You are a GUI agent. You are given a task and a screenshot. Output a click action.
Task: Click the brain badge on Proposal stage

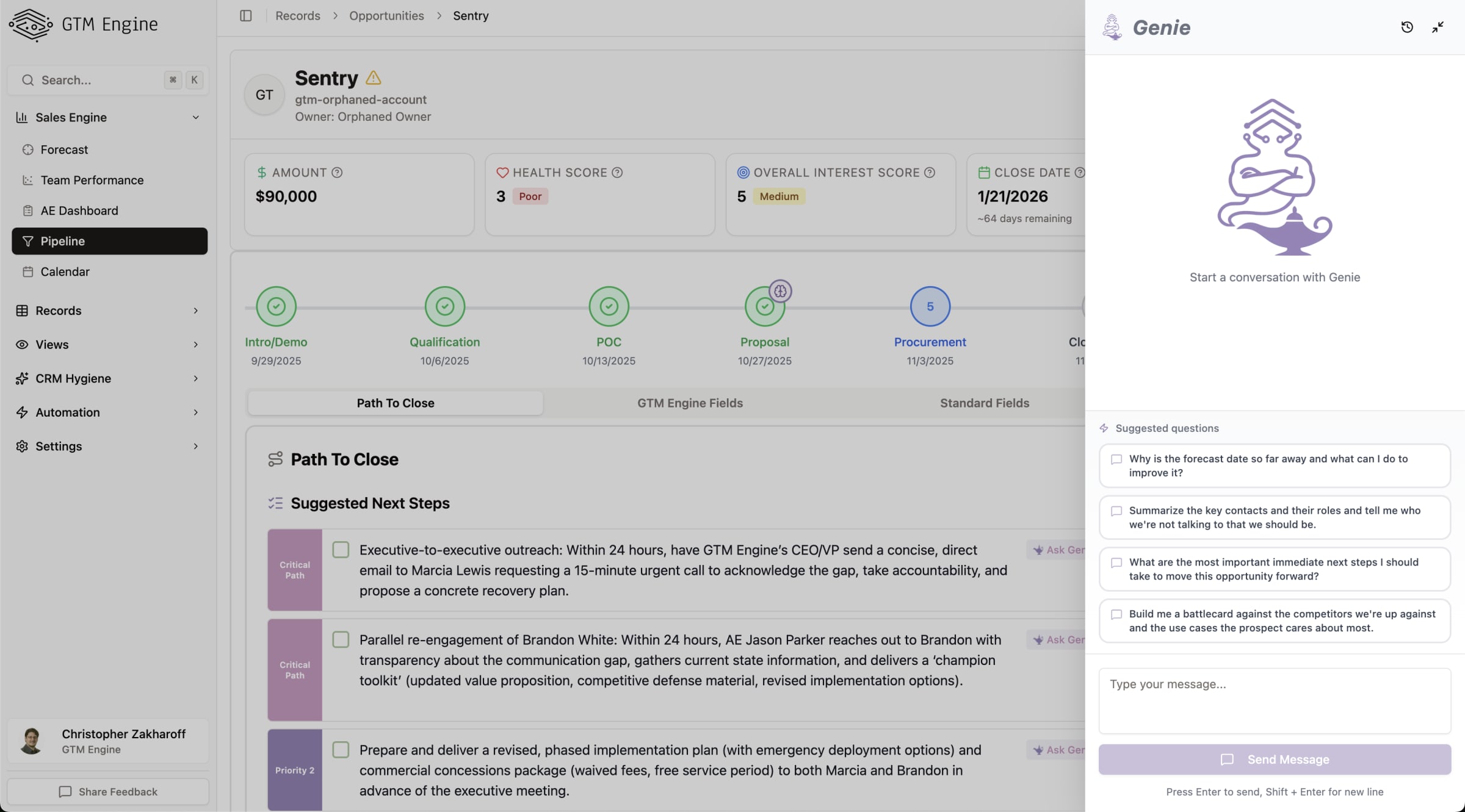point(780,291)
